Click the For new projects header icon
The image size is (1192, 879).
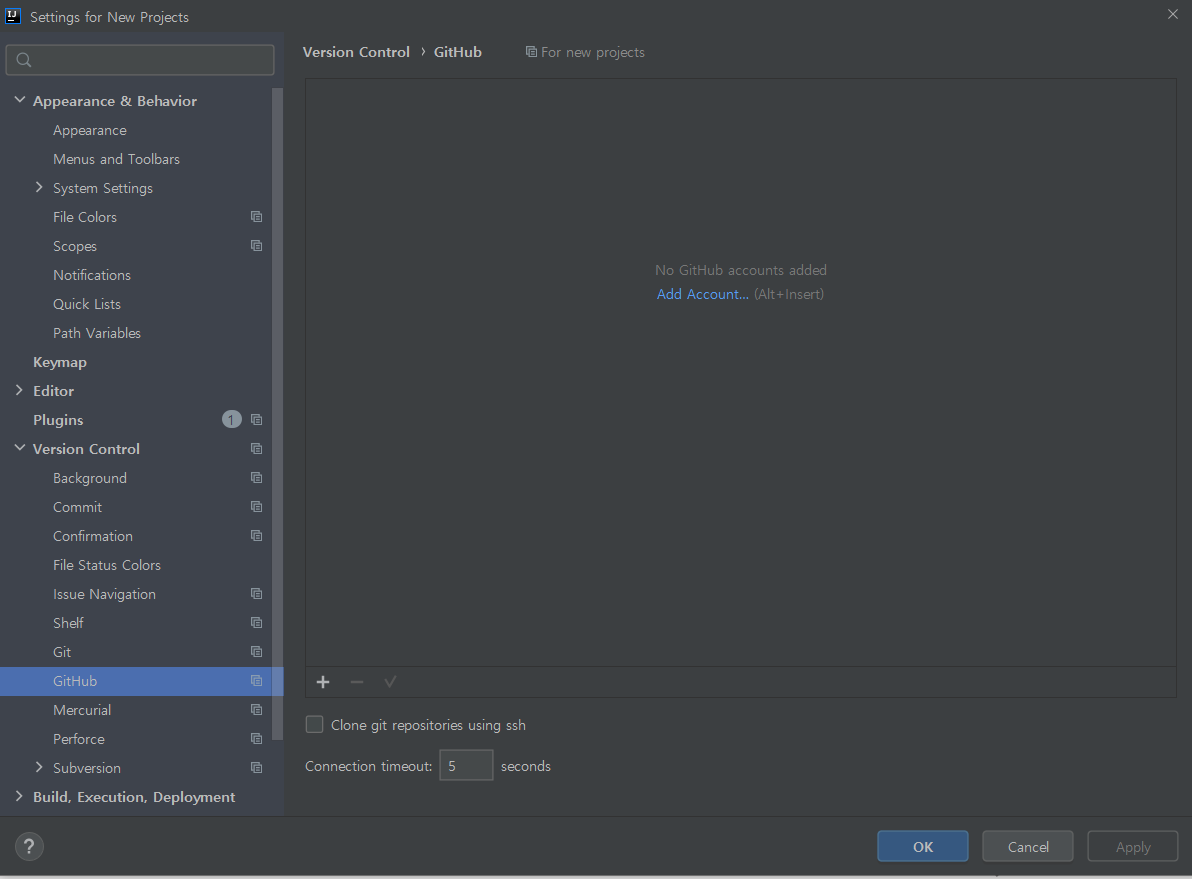[531, 52]
